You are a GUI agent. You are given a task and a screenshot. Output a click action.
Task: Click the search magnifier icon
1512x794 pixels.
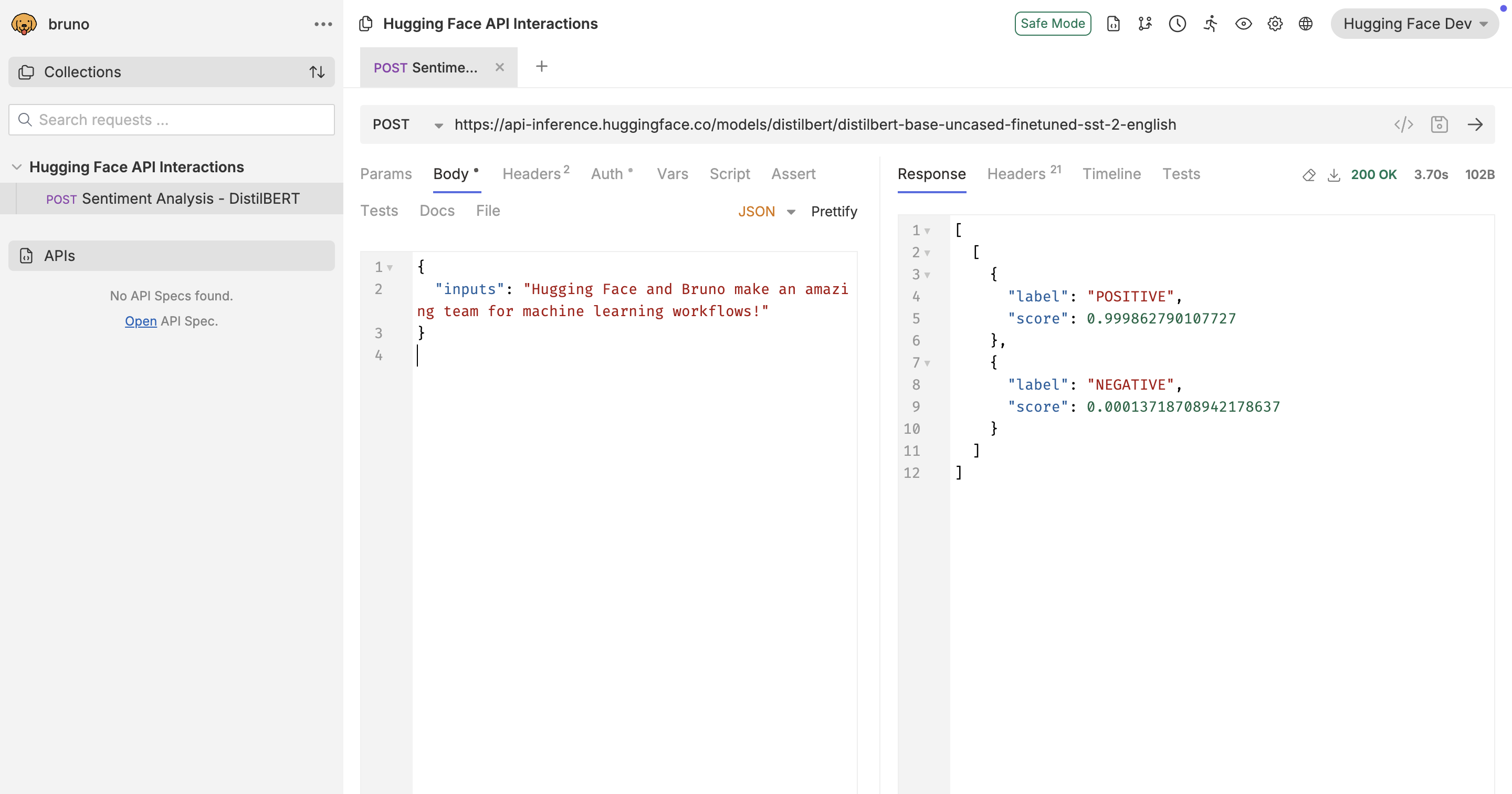25,120
